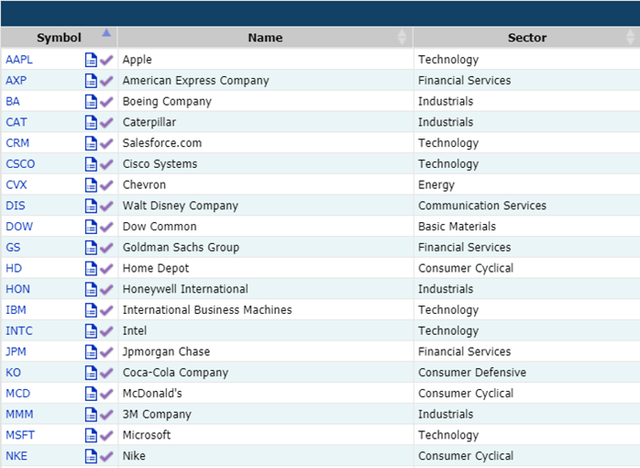
Task: Open the KO symbol link
Action: [x=13, y=373]
